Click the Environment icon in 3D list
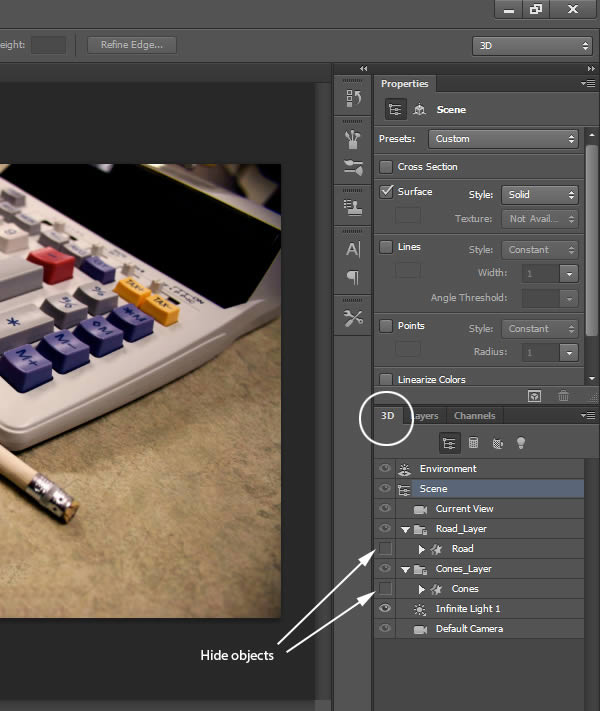600x711 pixels. pos(405,469)
